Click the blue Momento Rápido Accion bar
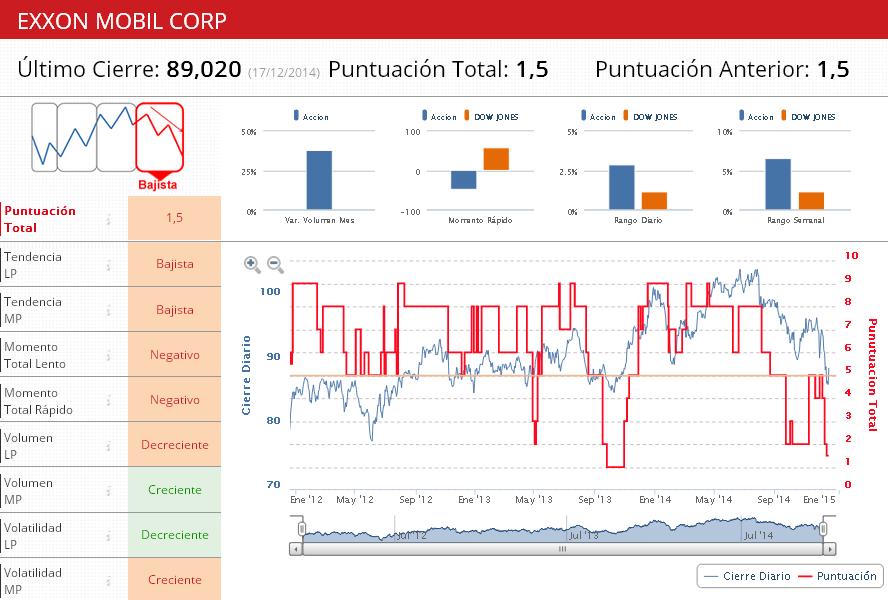 (464, 180)
